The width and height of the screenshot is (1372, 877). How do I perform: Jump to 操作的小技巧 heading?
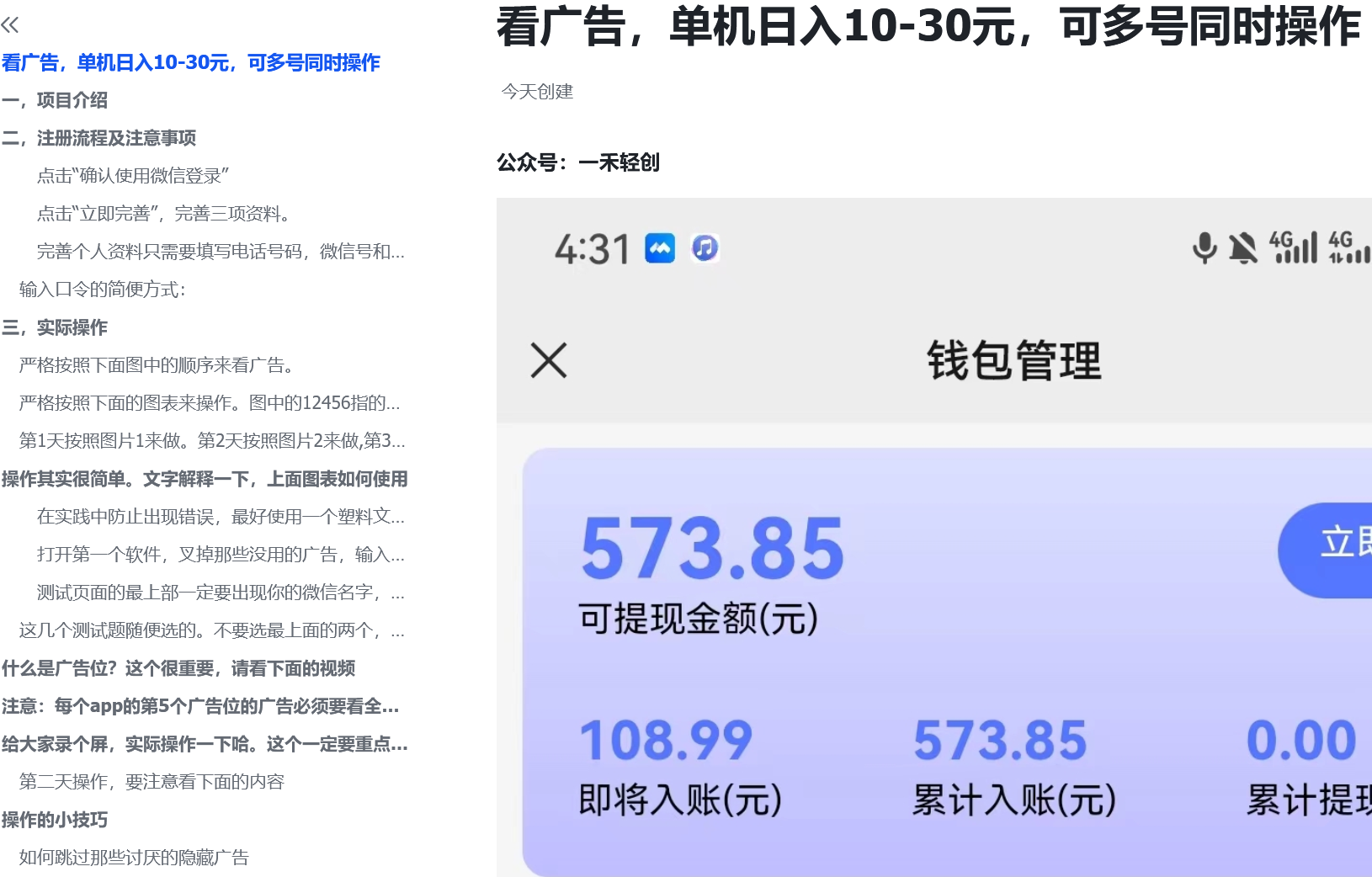55,820
